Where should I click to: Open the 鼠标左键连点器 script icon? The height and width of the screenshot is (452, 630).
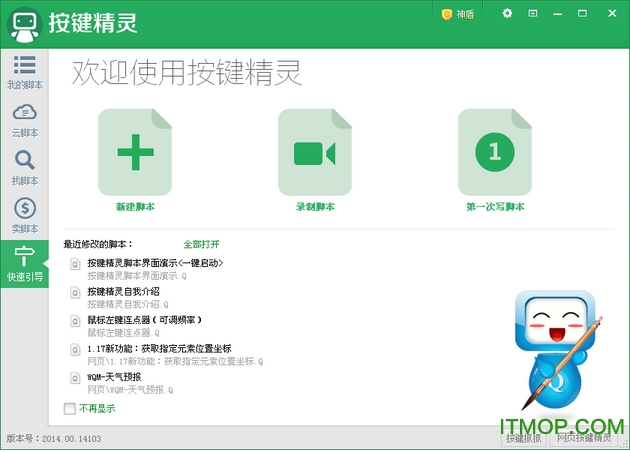point(76,321)
